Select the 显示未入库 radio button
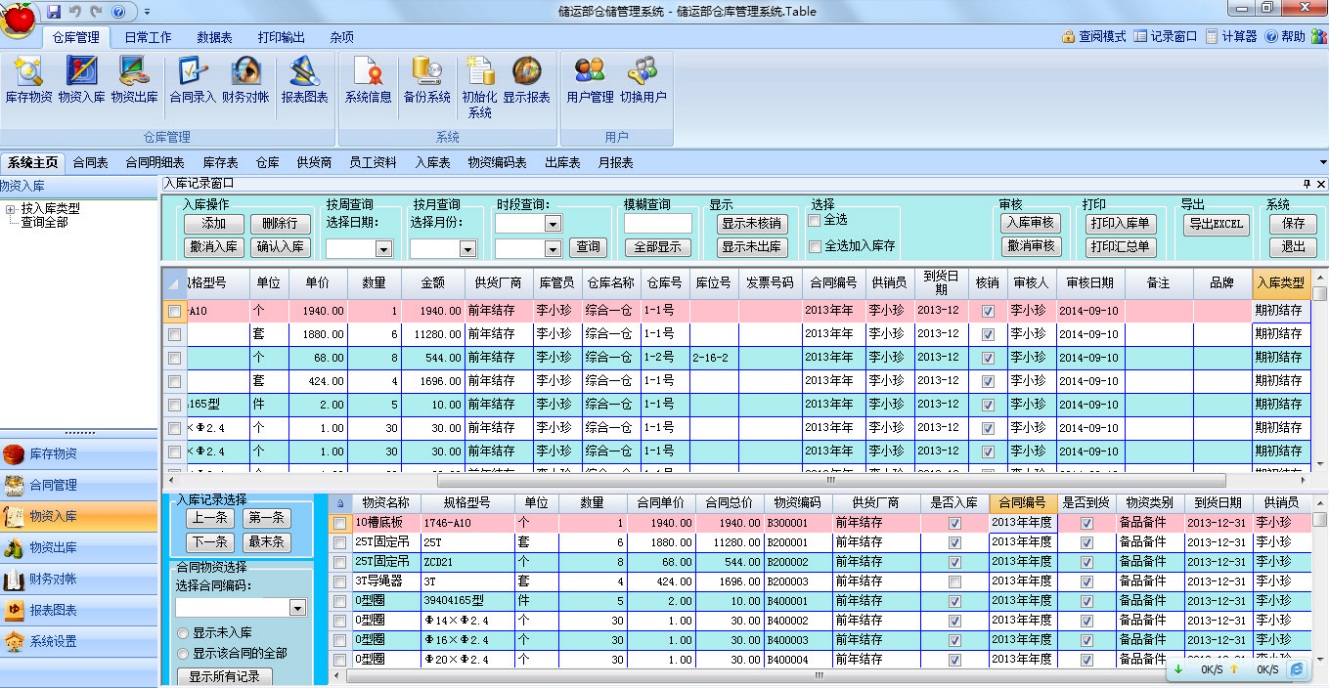This screenshot has height=688, width=1329. pos(183,633)
